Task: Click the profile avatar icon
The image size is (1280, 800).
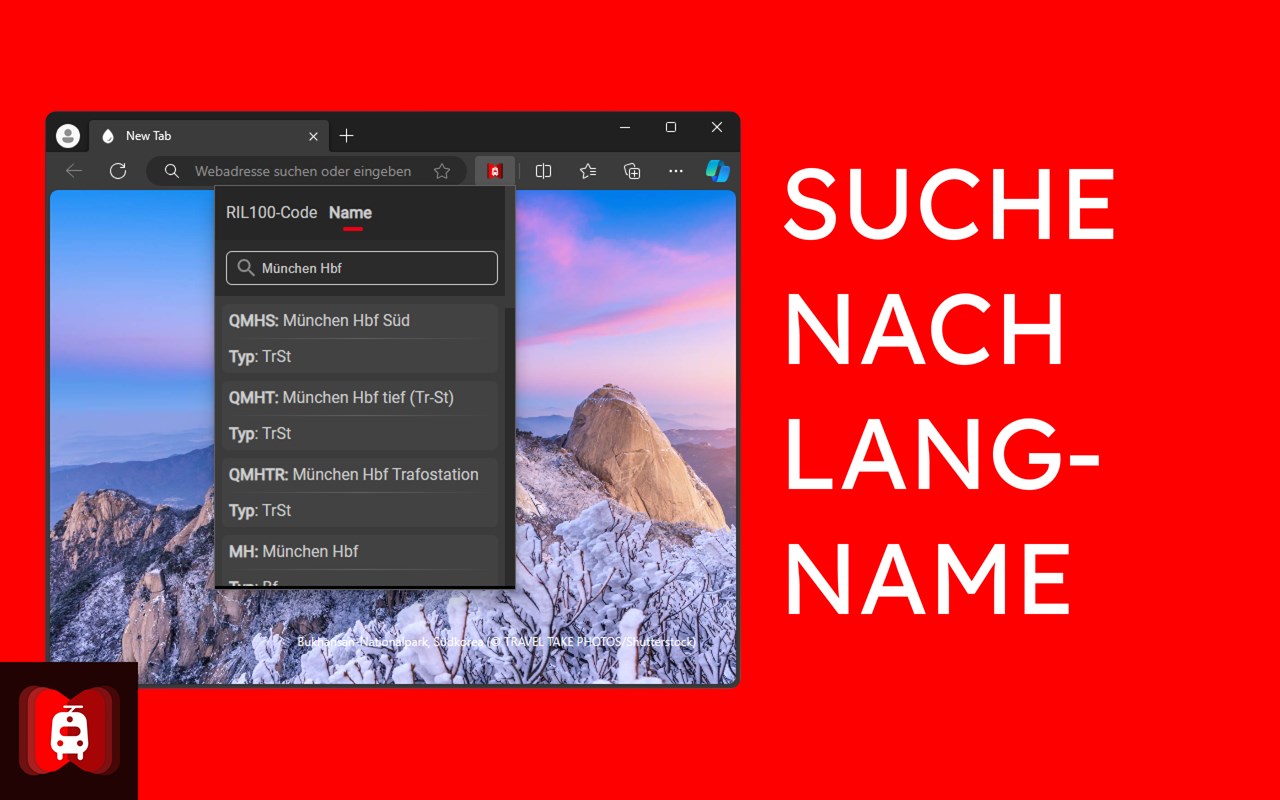Action: click(x=68, y=136)
